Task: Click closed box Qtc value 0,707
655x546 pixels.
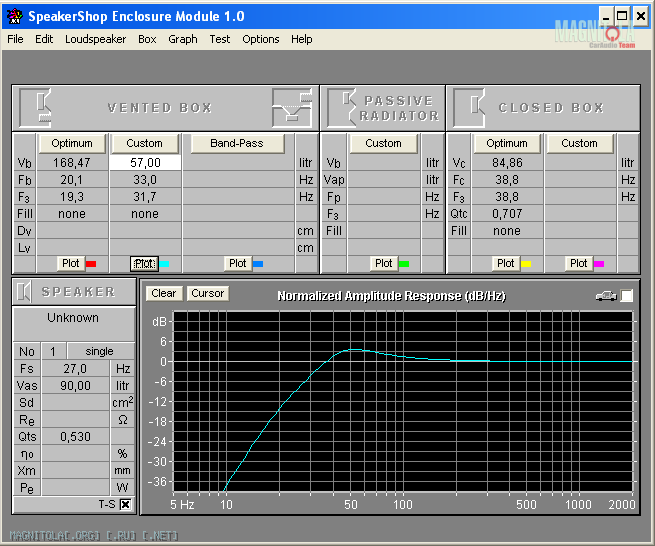Action: tap(507, 214)
